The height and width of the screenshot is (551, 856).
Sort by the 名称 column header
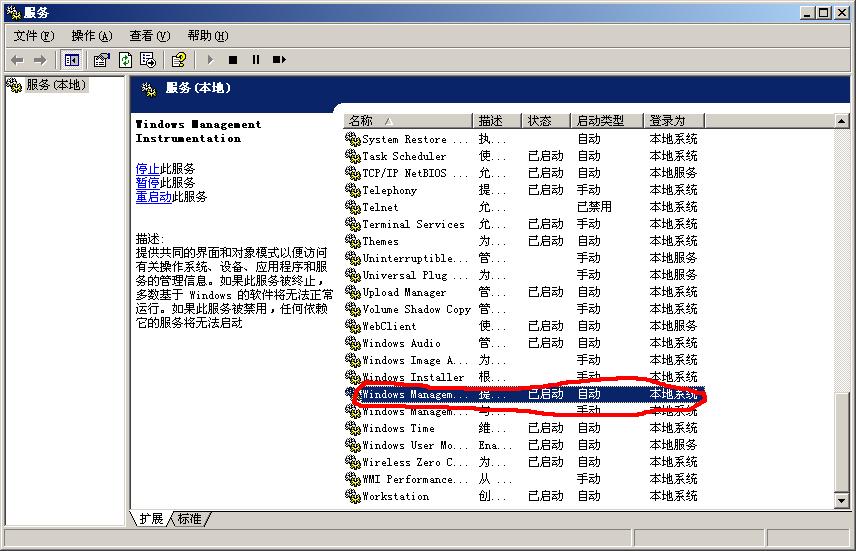(x=408, y=121)
